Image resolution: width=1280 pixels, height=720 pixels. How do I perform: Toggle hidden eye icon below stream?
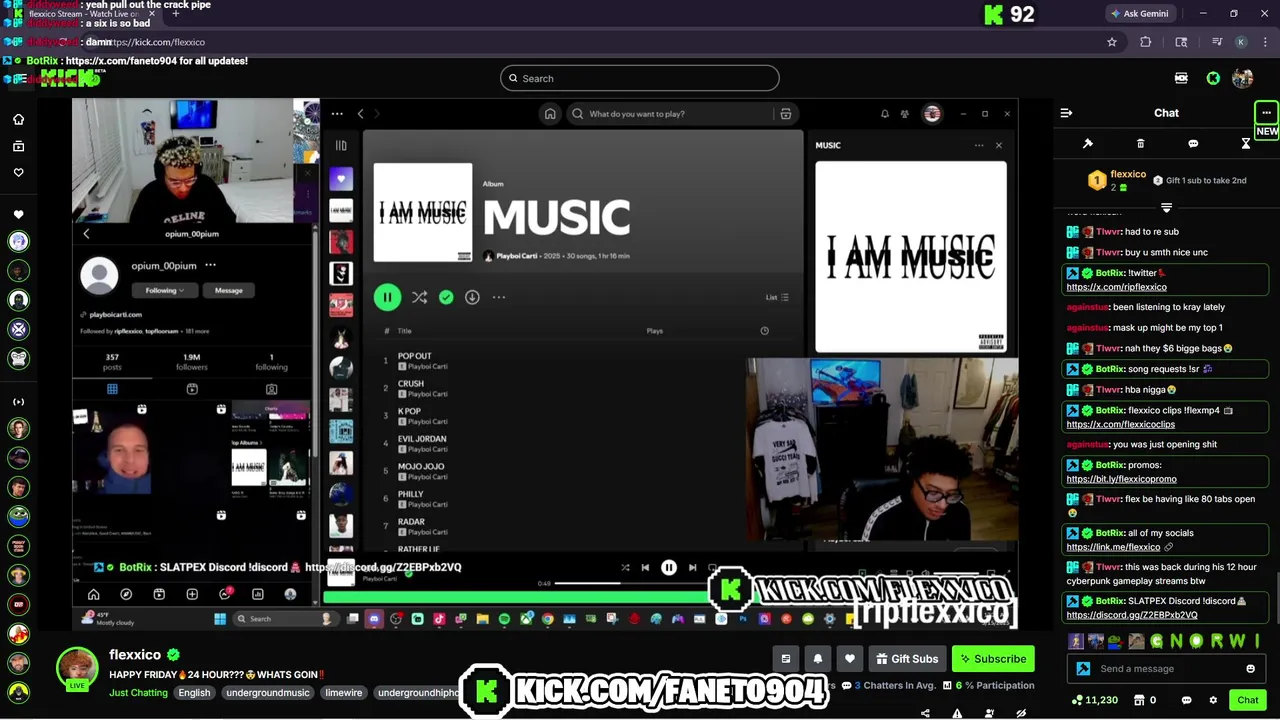1021,713
